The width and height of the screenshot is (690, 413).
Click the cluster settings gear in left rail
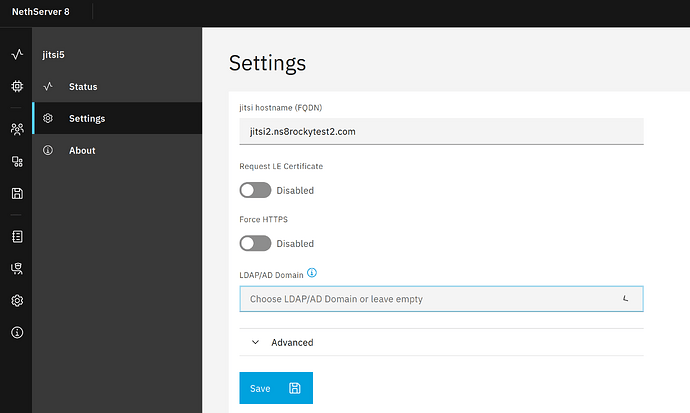pyautogui.click(x=16, y=300)
